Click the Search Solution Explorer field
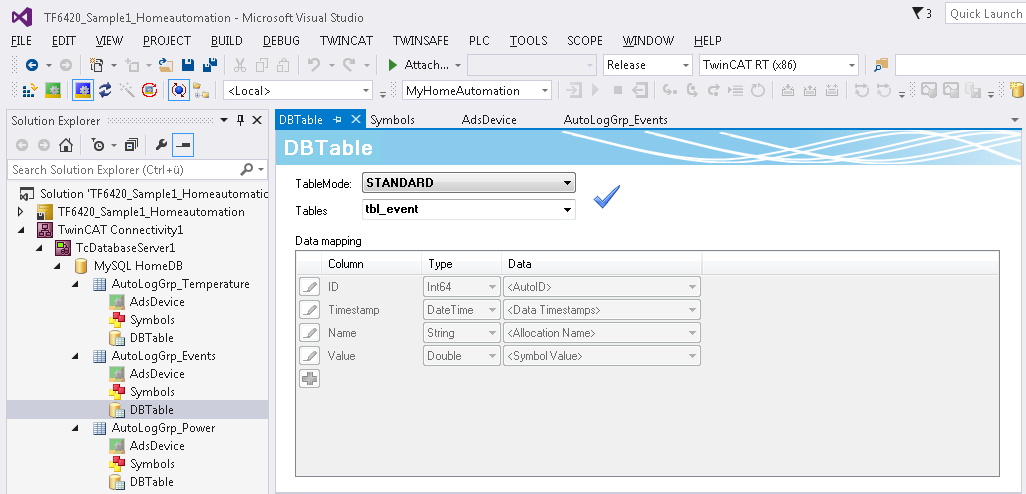This screenshot has width=1026, height=494. pos(137,169)
